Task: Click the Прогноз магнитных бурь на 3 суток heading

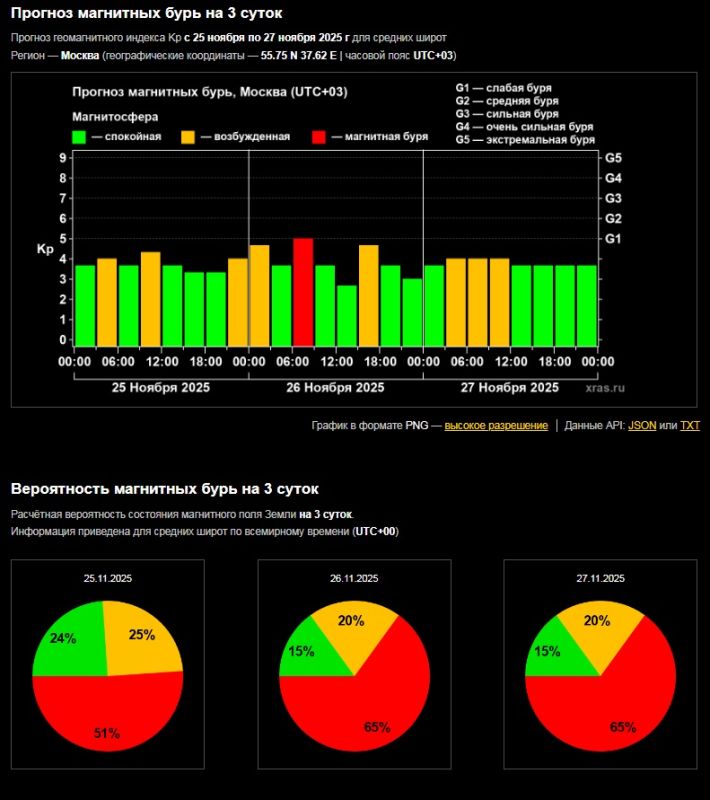Action: tap(147, 14)
